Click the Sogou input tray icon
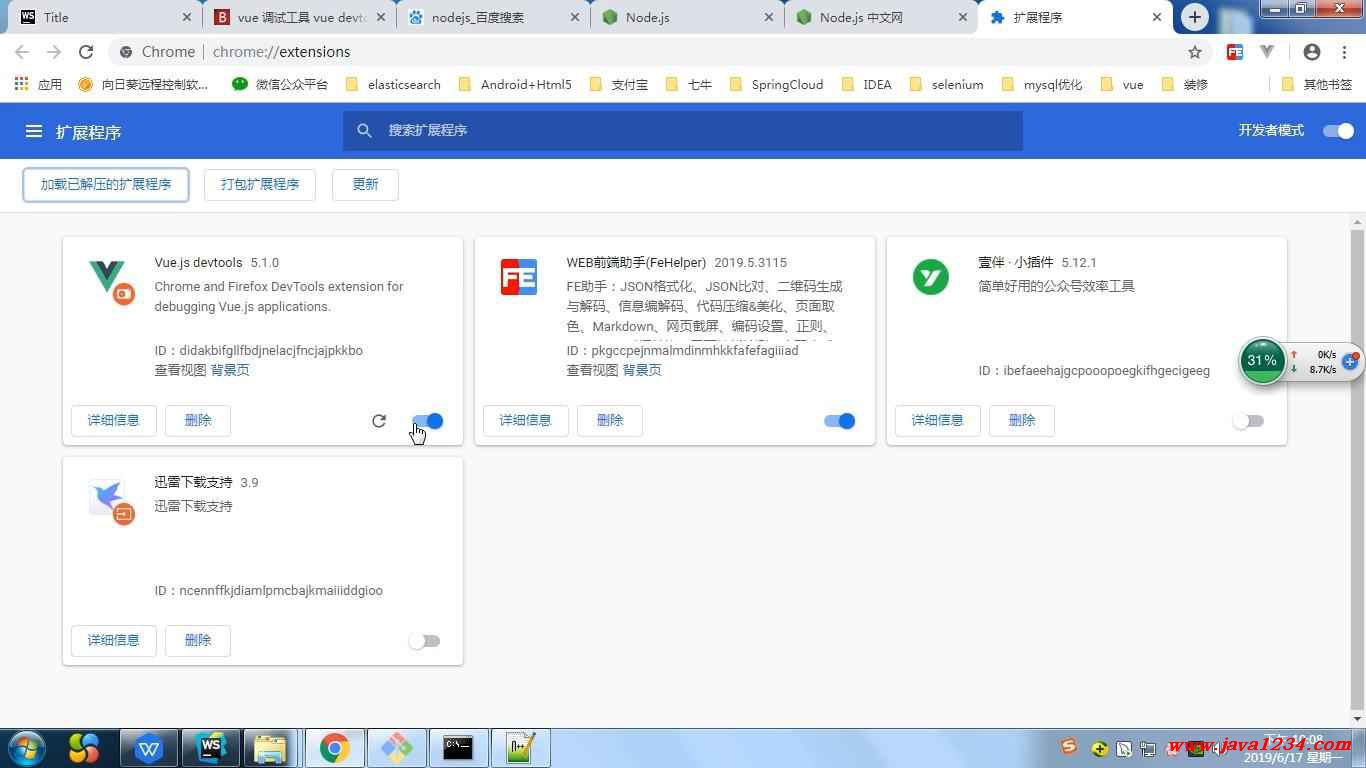The height and width of the screenshot is (768, 1366). (1069, 747)
